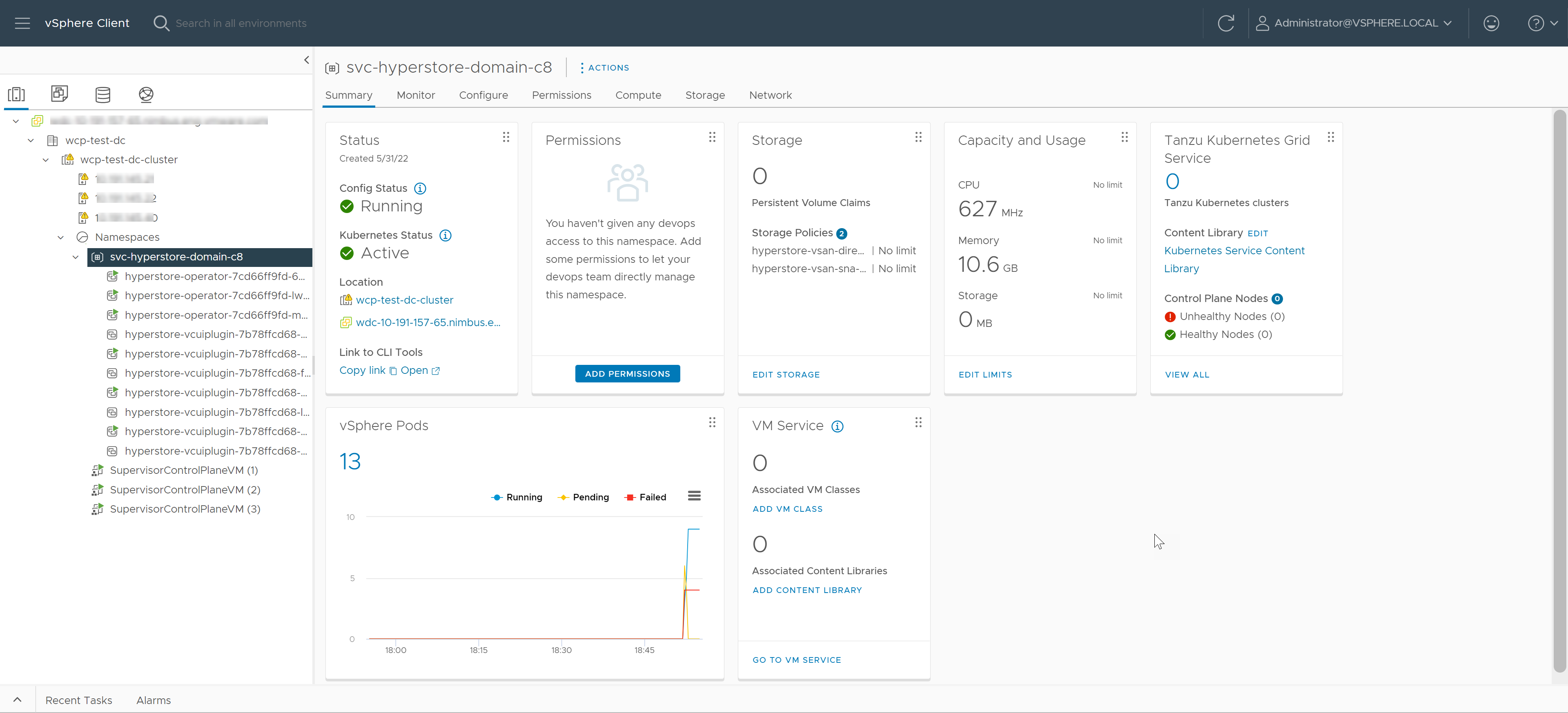The height and width of the screenshot is (713, 1568).
Task: Click Capacity and Usage card drag handle
Action: pos(1125,138)
